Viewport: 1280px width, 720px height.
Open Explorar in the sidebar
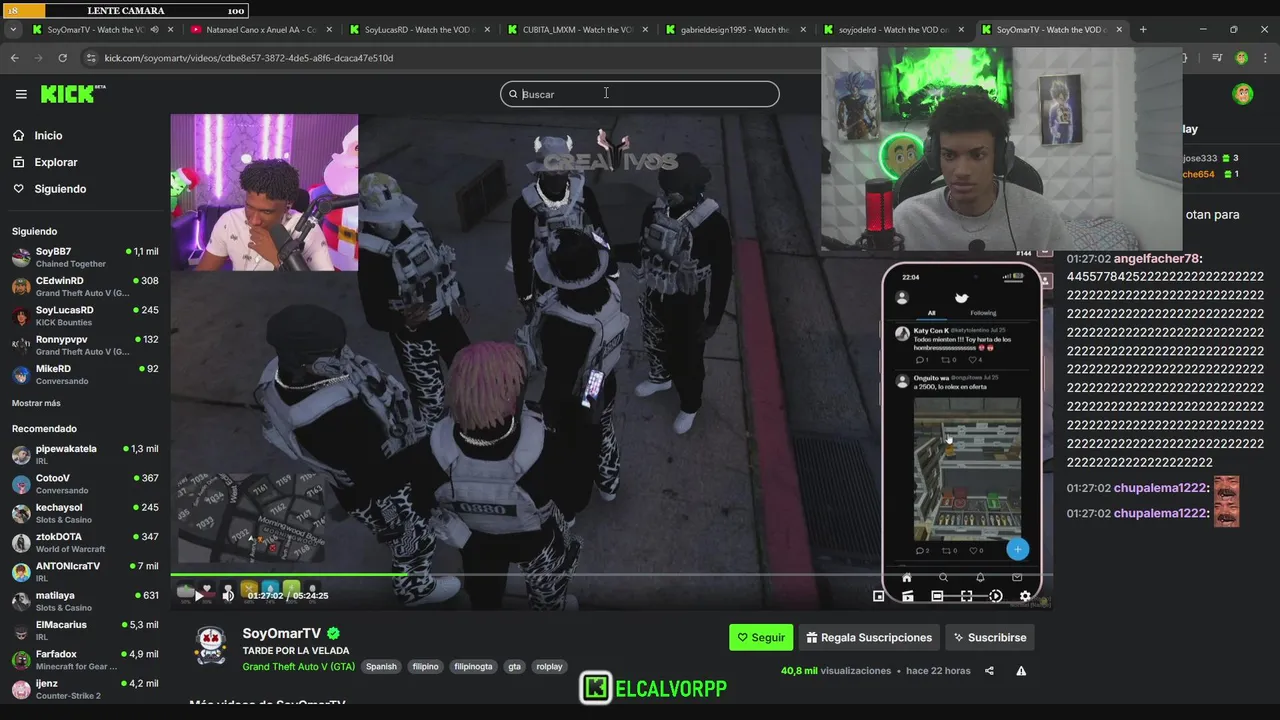pyautogui.click(x=55, y=162)
